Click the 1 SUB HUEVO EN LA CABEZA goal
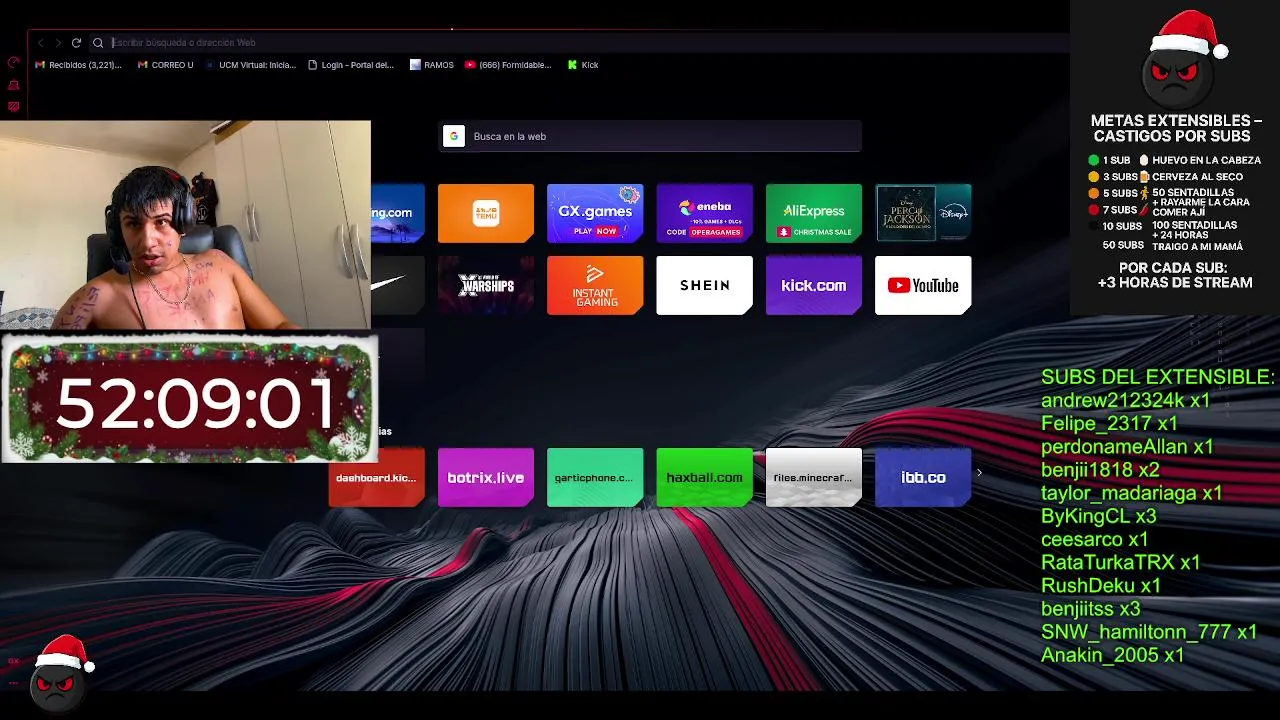 [x=1174, y=160]
